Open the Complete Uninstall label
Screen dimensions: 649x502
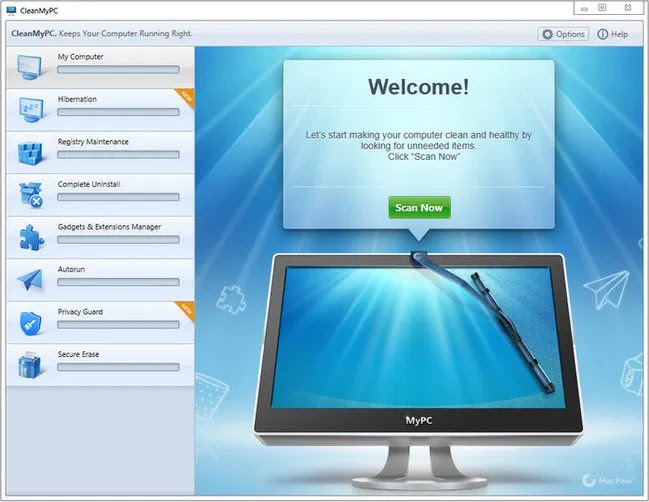(x=89, y=184)
